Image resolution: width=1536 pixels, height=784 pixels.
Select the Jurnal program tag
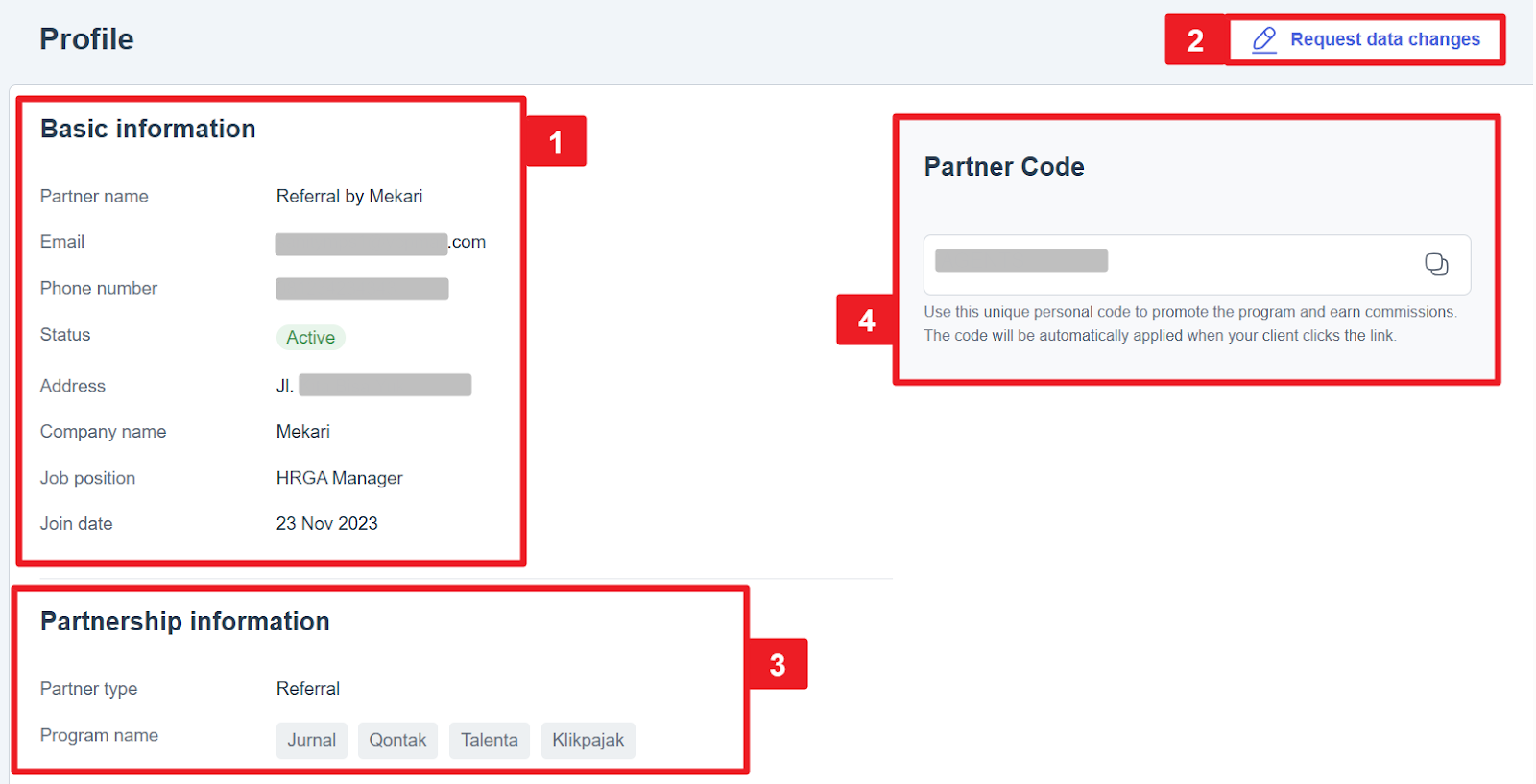312,740
